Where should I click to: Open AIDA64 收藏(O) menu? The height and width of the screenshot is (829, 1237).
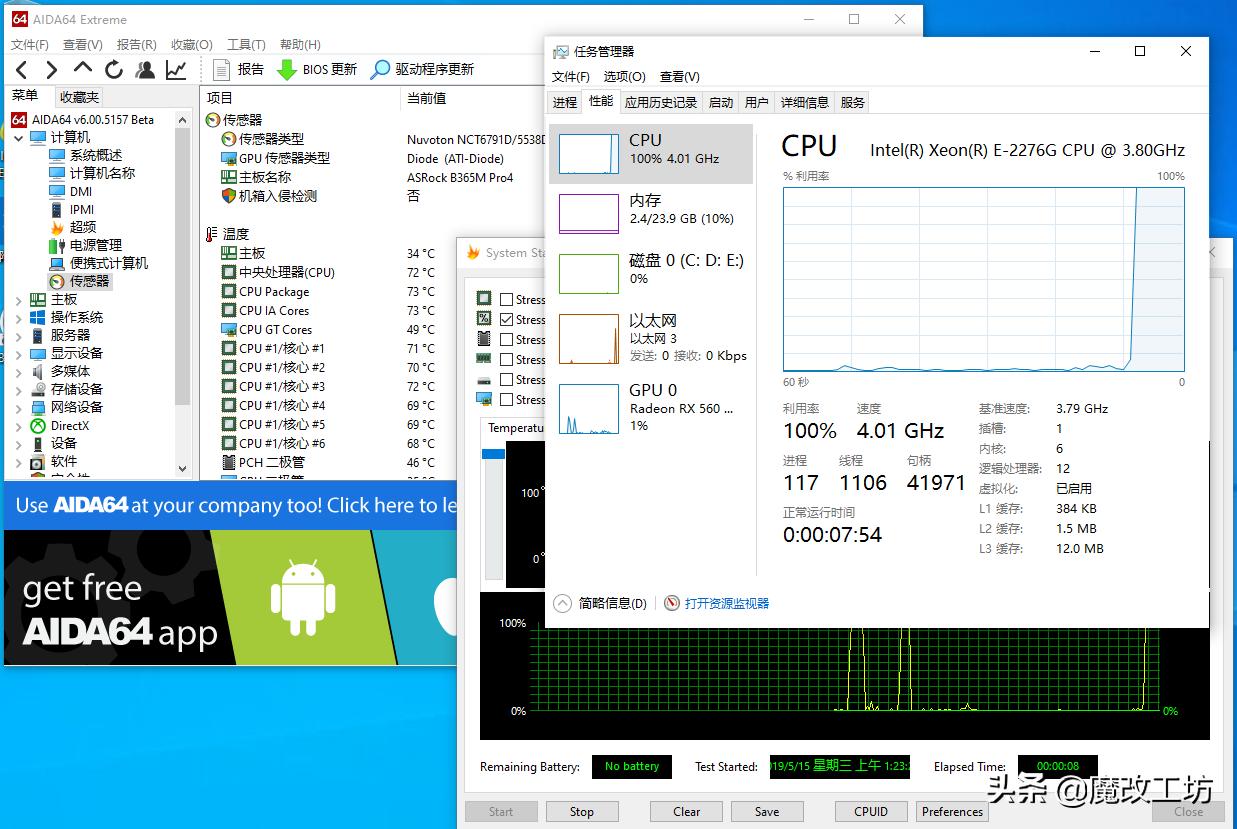pyautogui.click(x=192, y=44)
